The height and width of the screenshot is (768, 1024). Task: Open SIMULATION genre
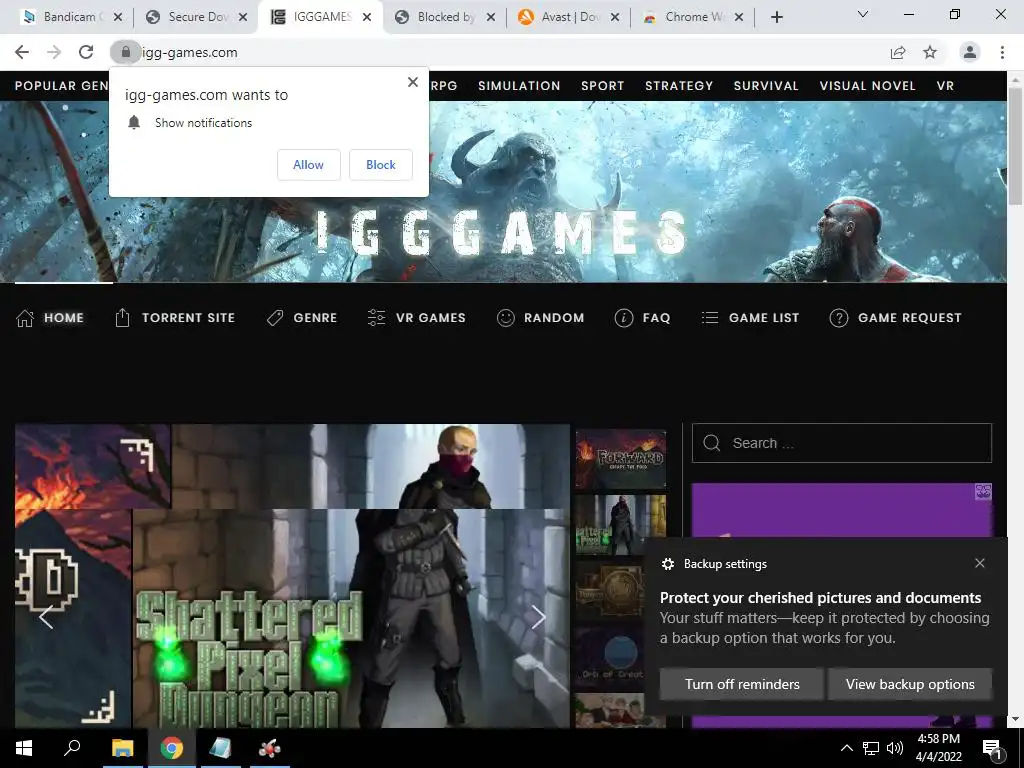point(519,86)
